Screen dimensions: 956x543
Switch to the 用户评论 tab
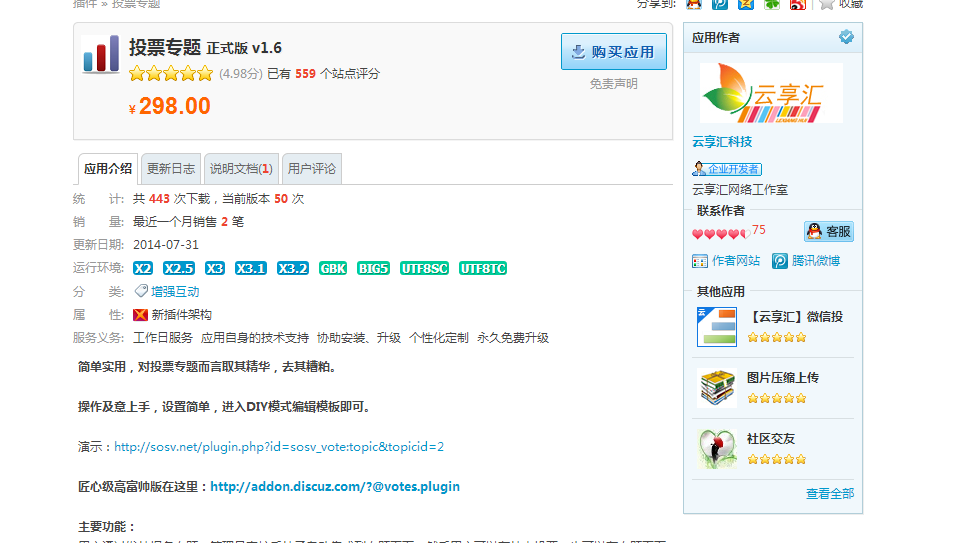click(x=312, y=169)
